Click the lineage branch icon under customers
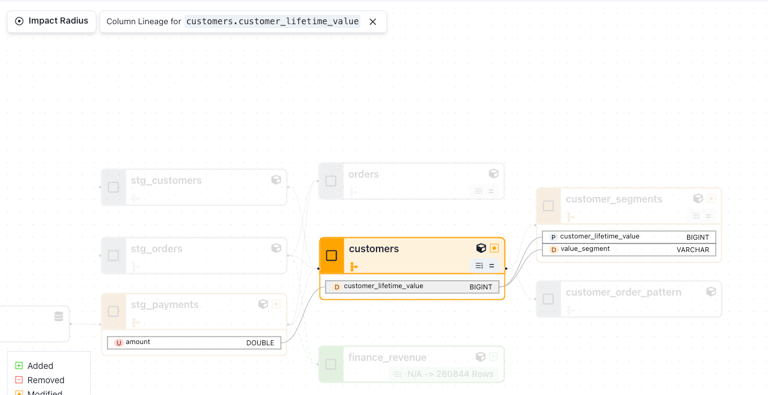The height and width of the screenshot is (395, 768). (x=354, y=267)
